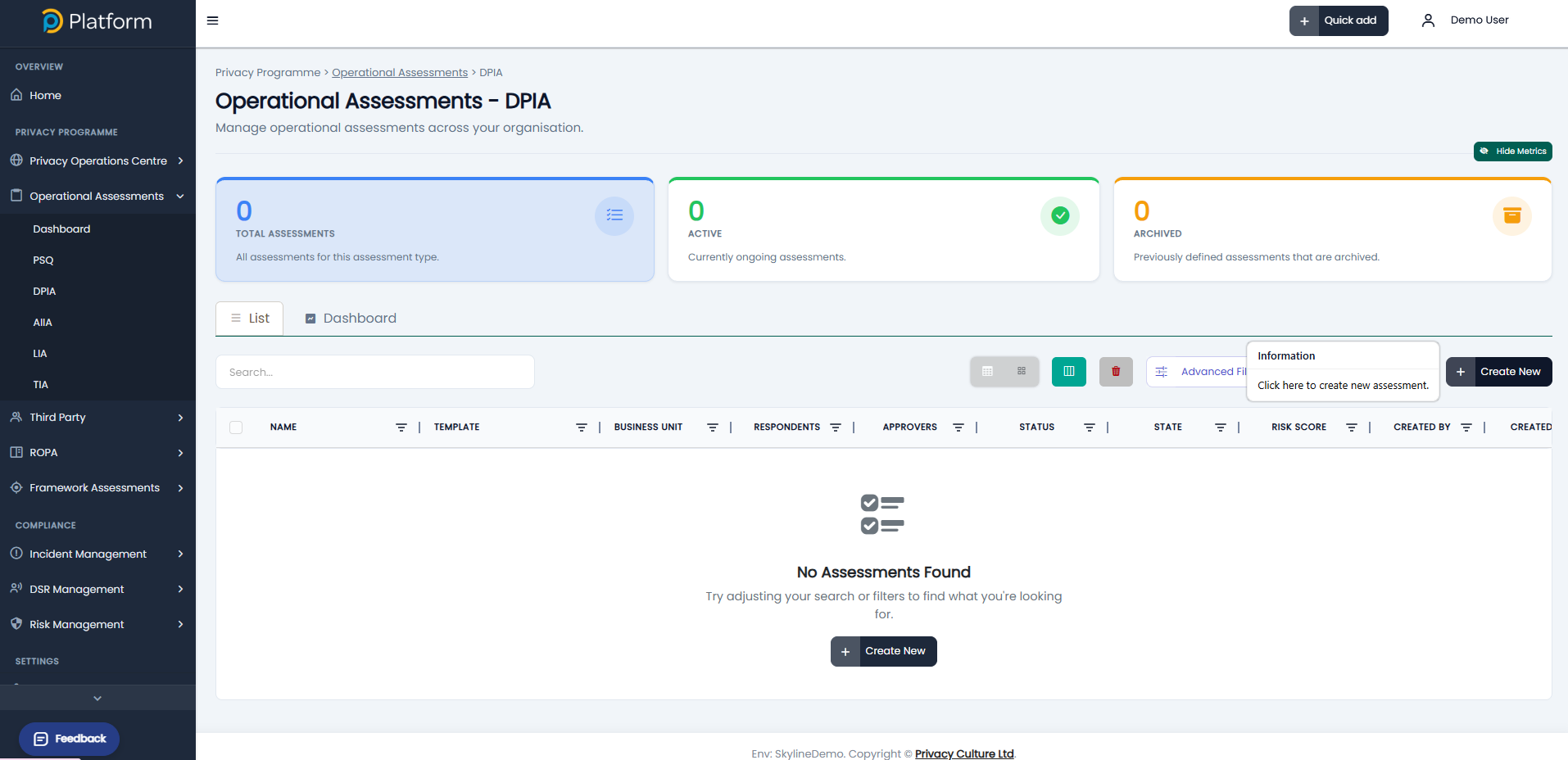Click the Demo User profile icon
The width and height of the screenshot is (1568, 760).
coord(1428,20)
